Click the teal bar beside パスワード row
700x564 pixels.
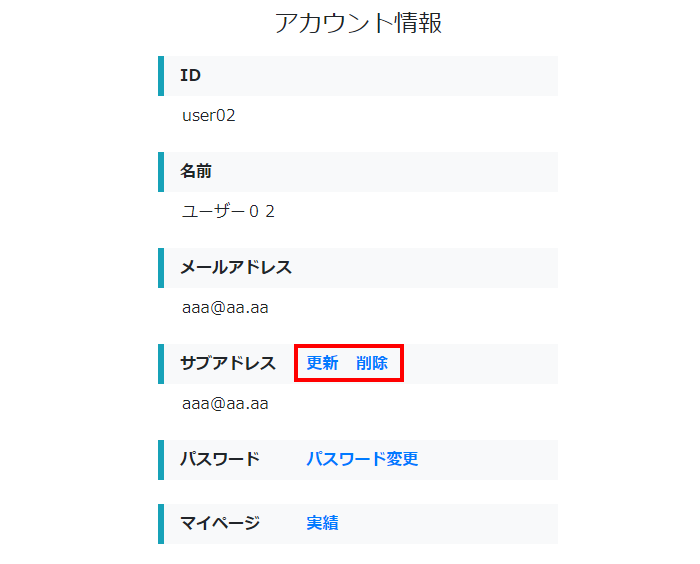click(161, 460)
